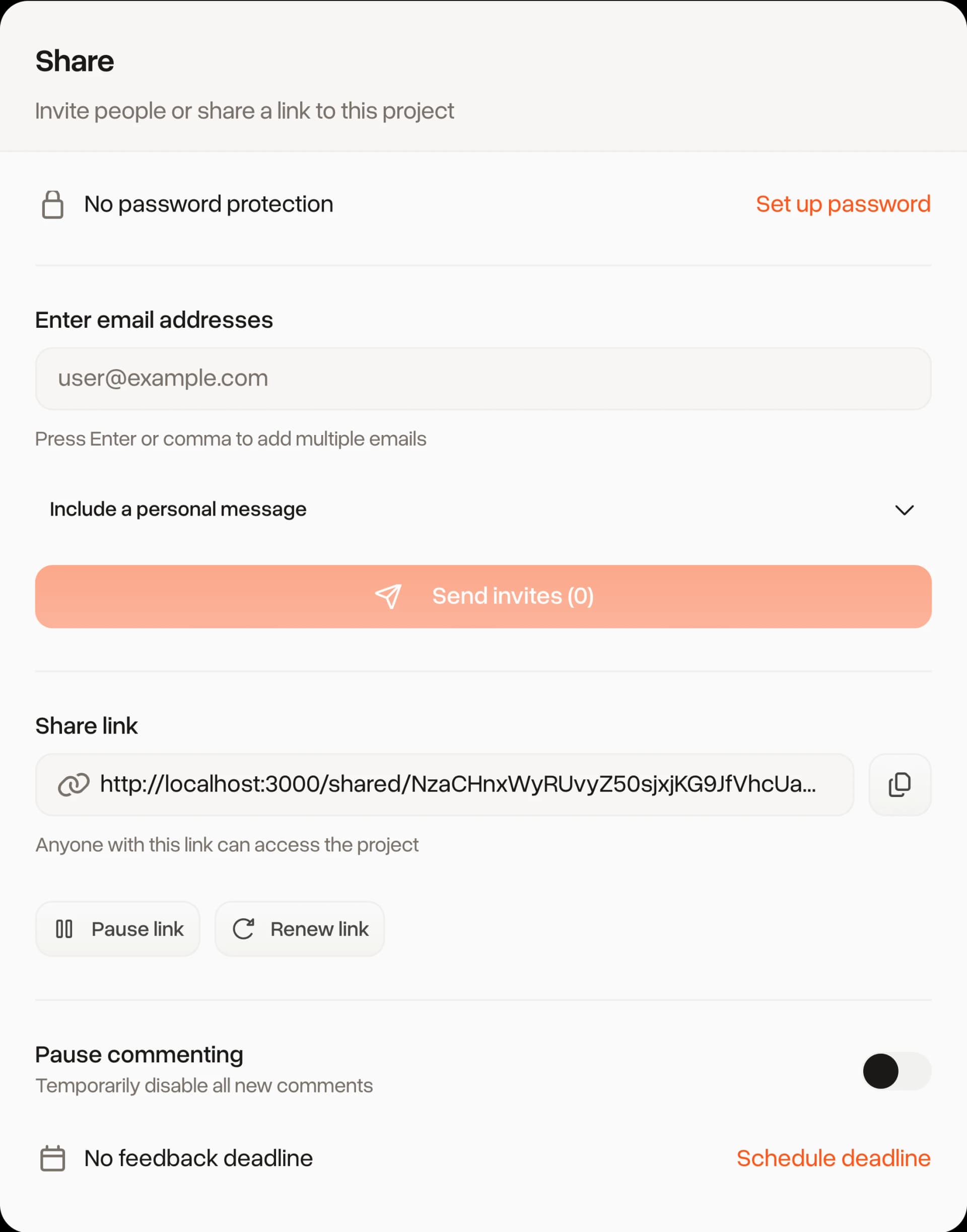
Task: Click the "Set up password" link
Action: pos(843,204)
